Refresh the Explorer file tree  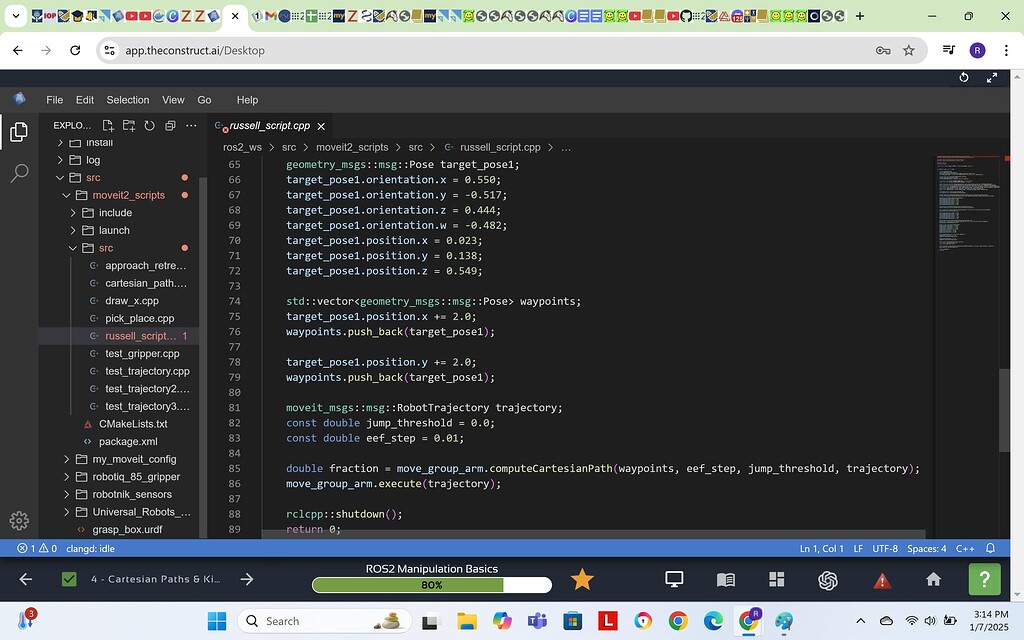tap(150, 124)
